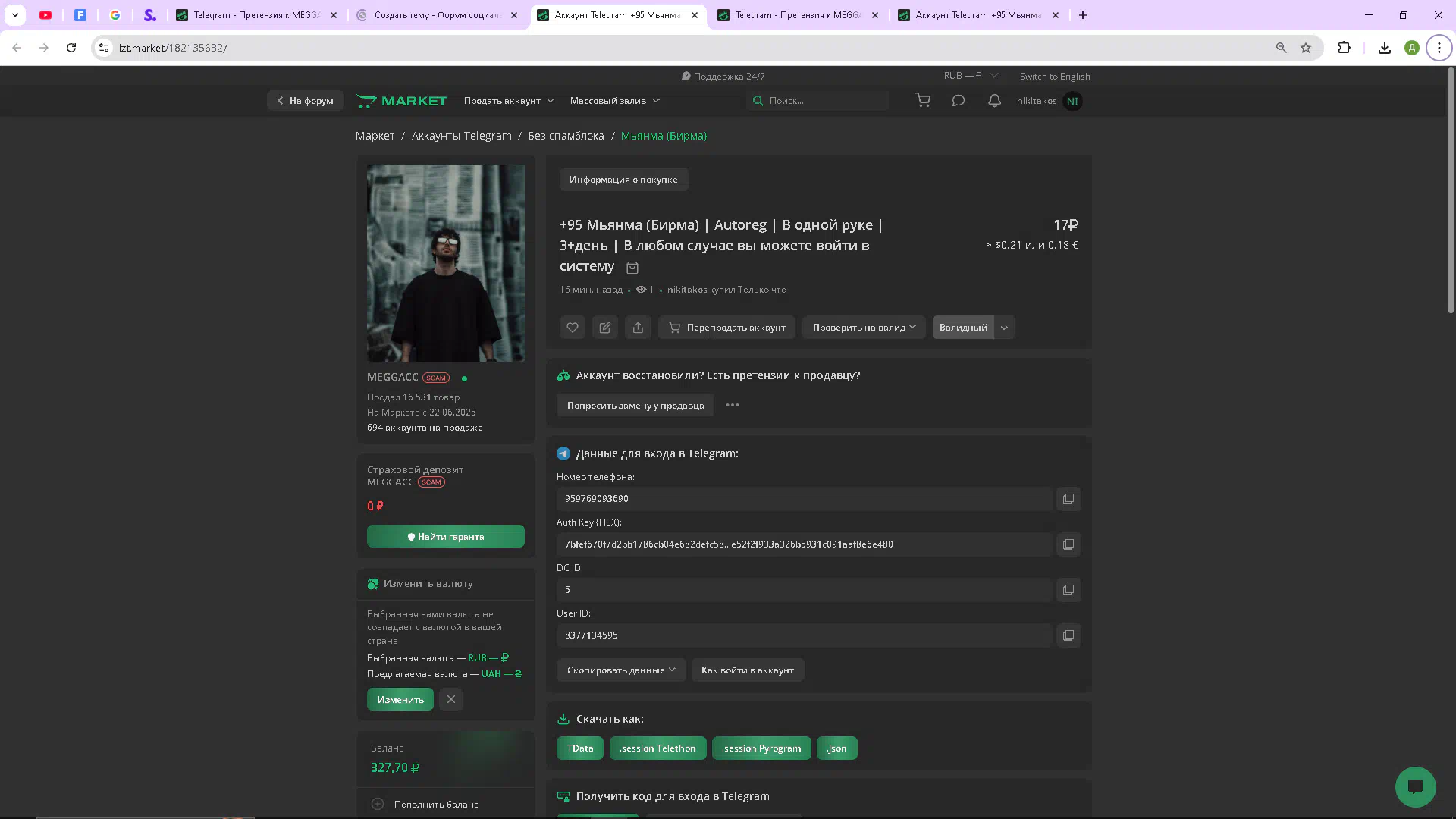This screenshot has height=819, width=1456.
Task: Download account as TData
Action: 580,748
